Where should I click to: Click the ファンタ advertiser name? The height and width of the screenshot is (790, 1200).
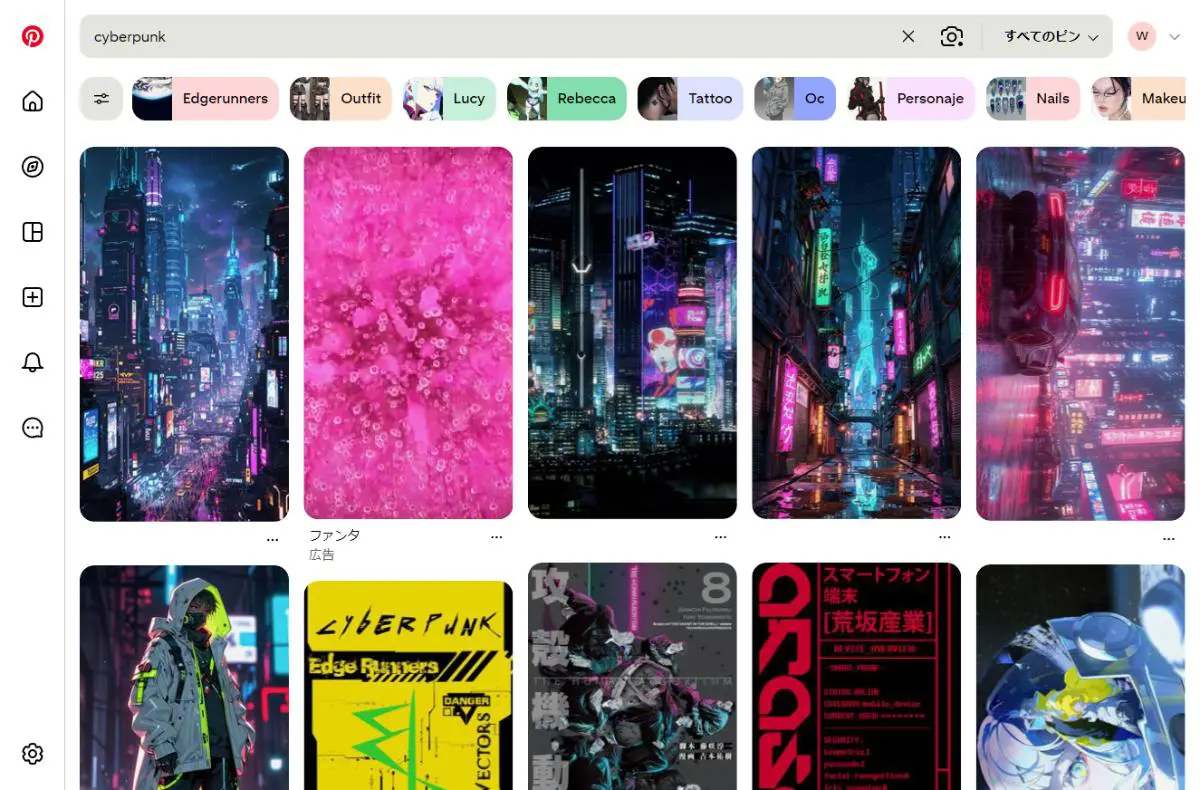335,535
